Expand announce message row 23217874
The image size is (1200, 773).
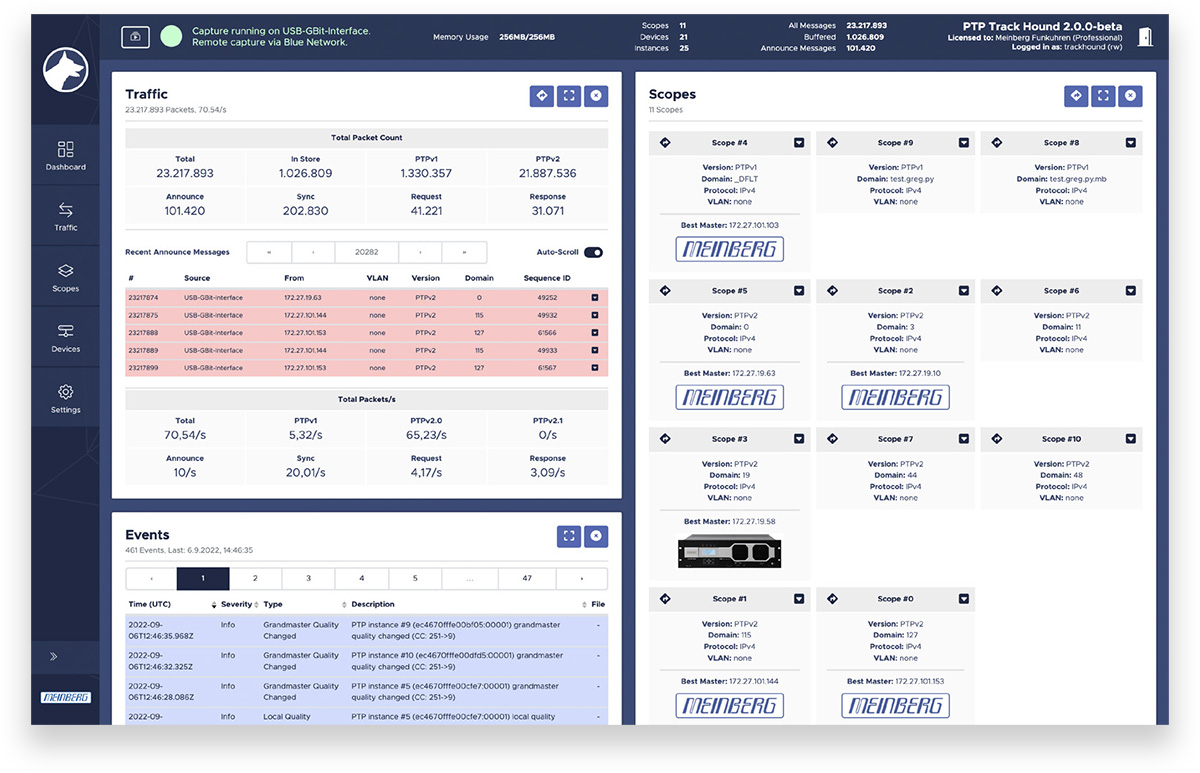pyautogui.click(x=595, y=298)
